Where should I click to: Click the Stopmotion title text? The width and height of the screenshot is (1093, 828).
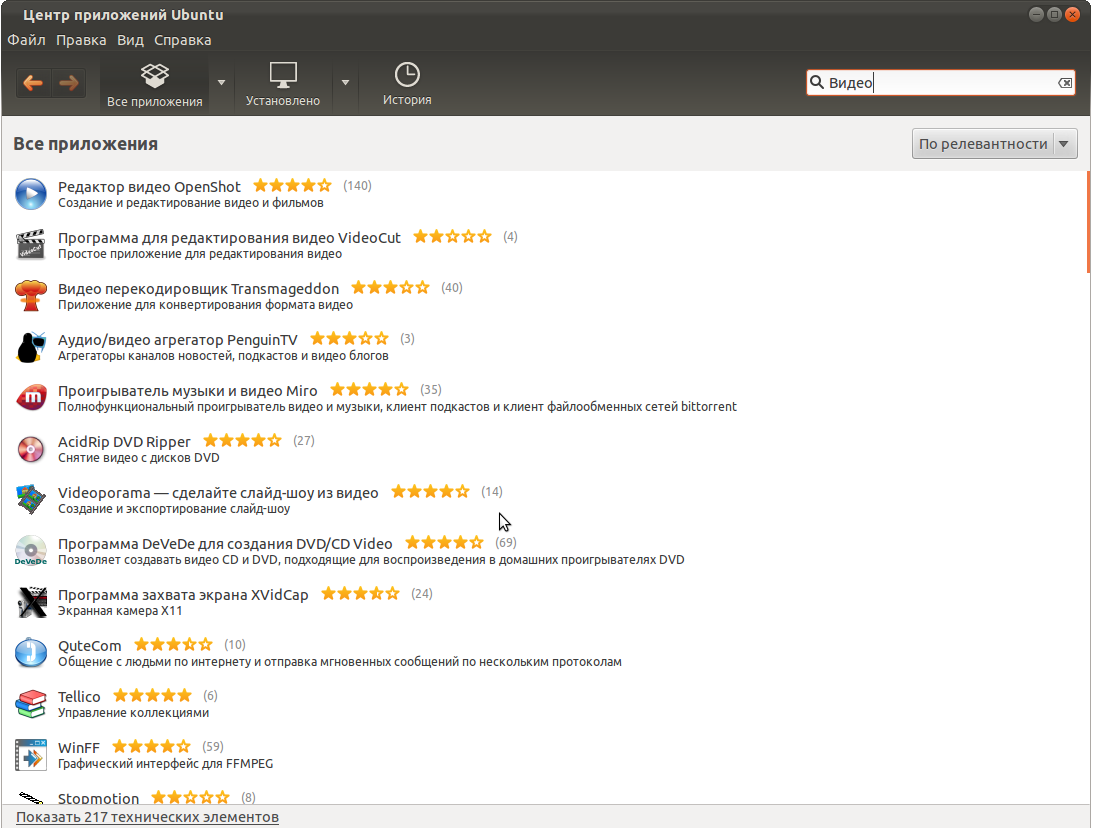point(98,799)
